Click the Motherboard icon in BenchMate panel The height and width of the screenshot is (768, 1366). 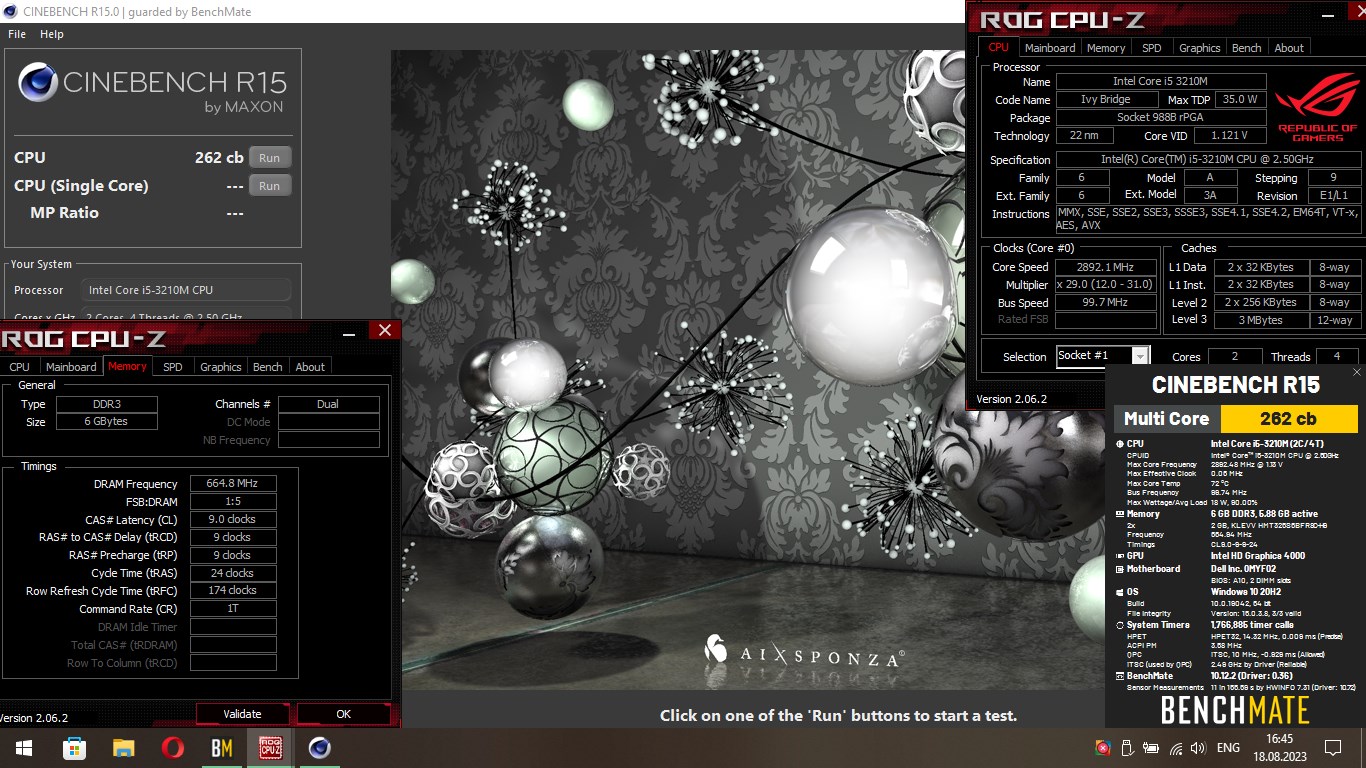pos(1119,569)
